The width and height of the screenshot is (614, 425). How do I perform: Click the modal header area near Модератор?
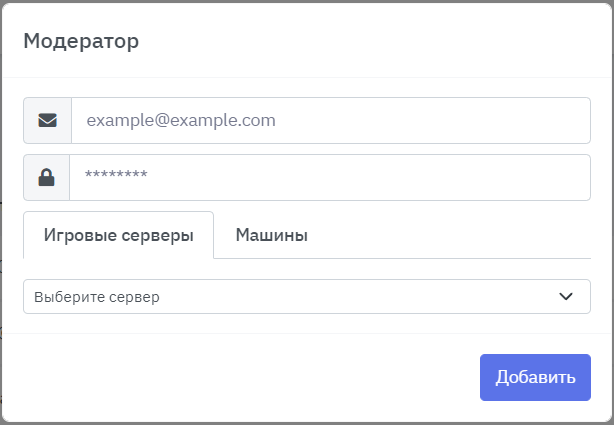[300, 41]
